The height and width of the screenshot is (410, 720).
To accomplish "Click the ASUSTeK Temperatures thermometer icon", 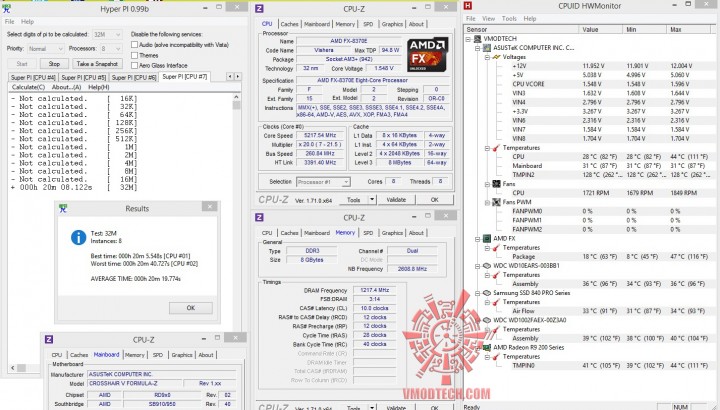I will [496, 148].
